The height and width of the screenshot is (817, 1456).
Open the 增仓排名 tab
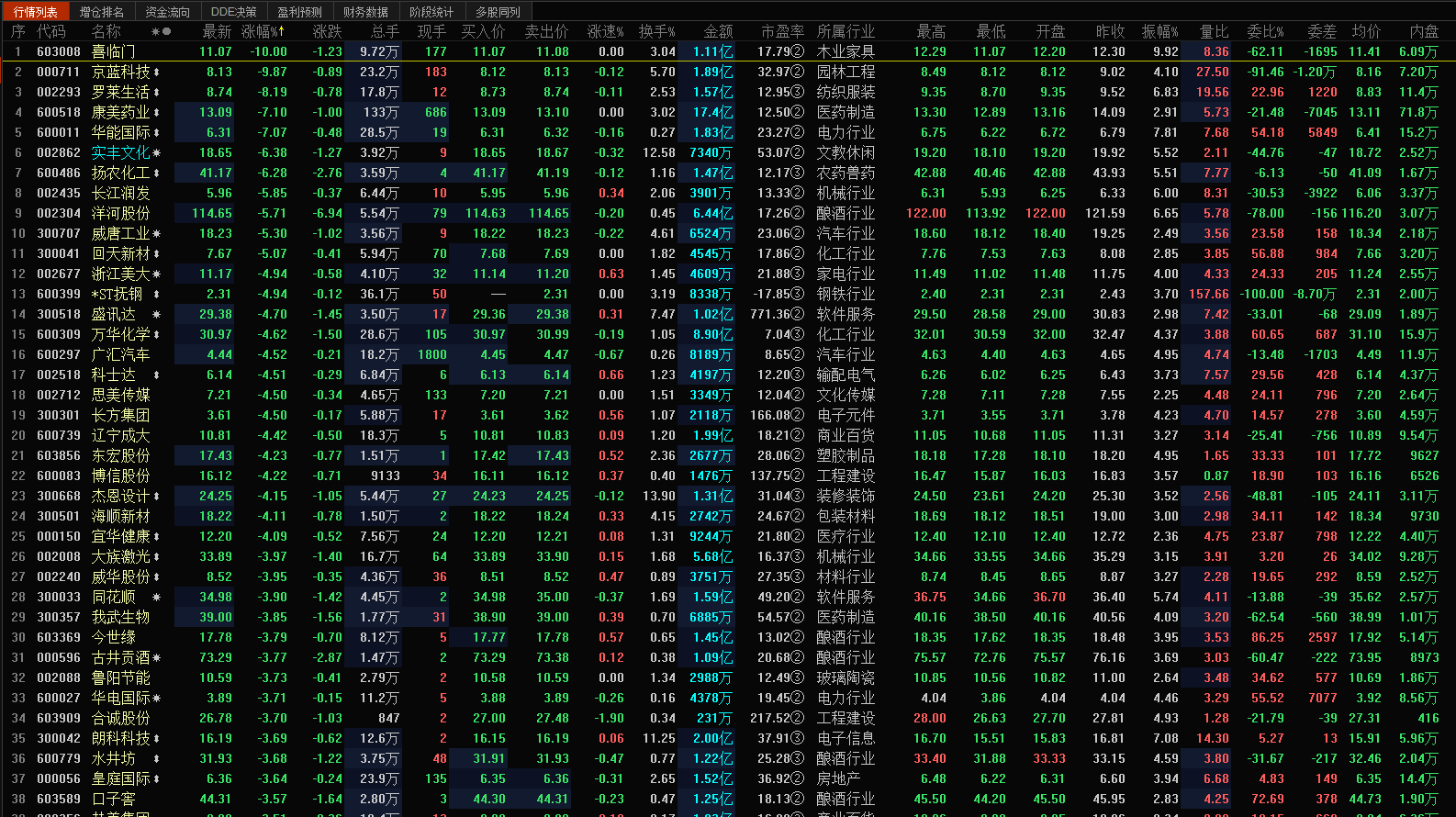pos(102,12)
